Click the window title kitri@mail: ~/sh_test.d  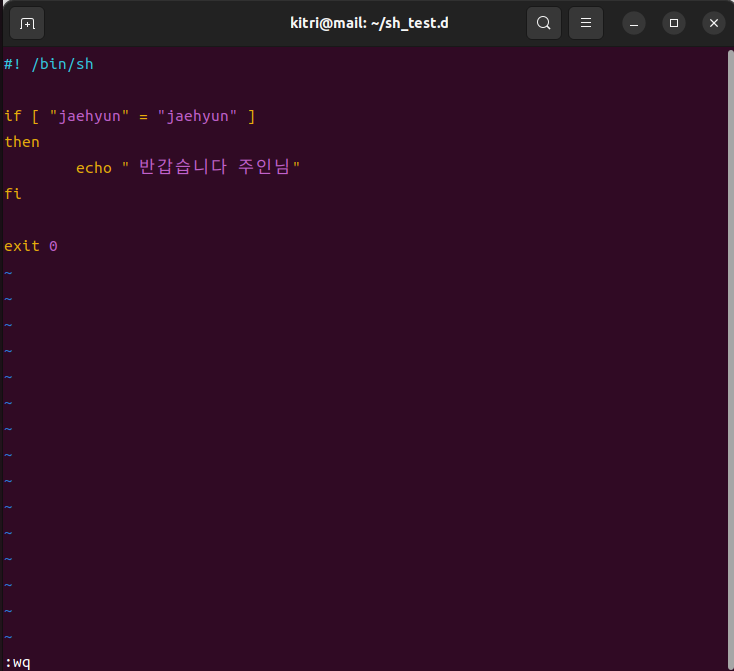pos(369,23)
